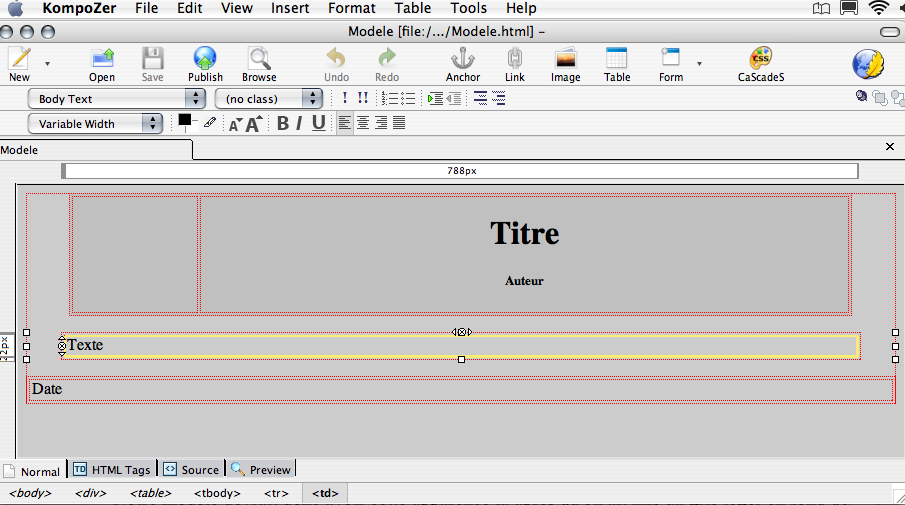The height and width of the screenshot is (505, 905).
Task: Open the View menu
Action: [237, 8]
